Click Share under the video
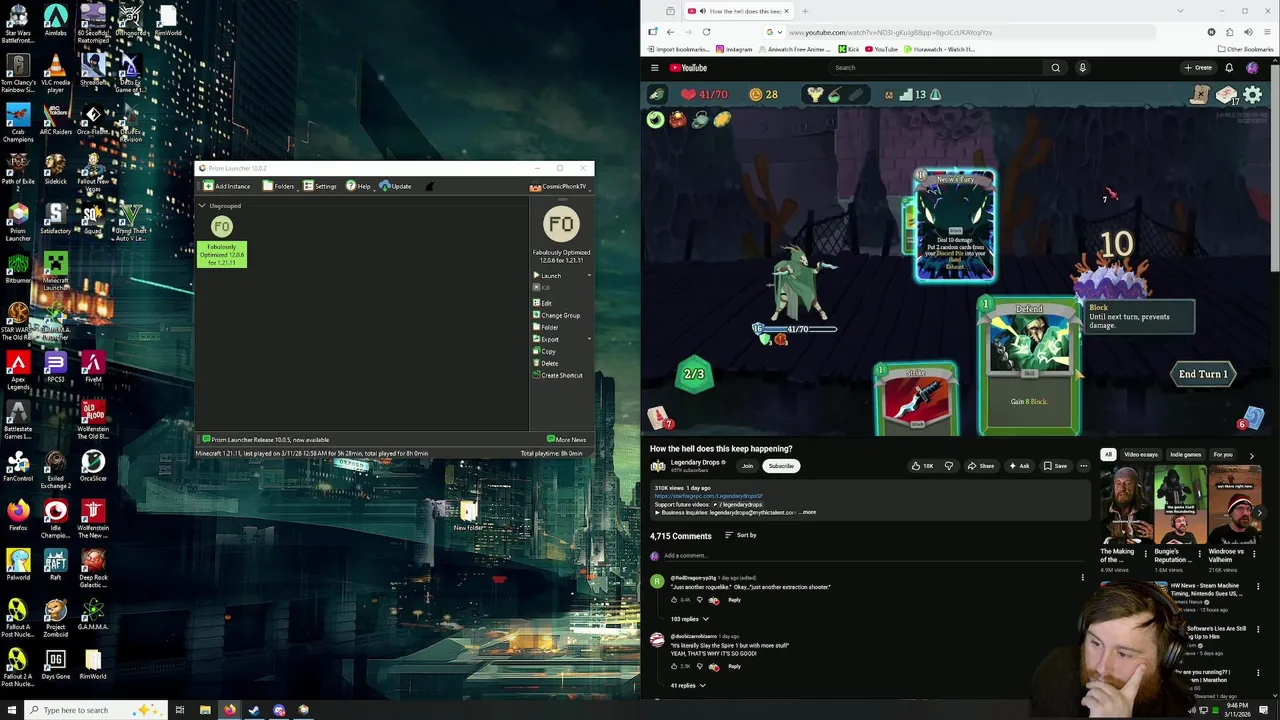 pos(981,466)
